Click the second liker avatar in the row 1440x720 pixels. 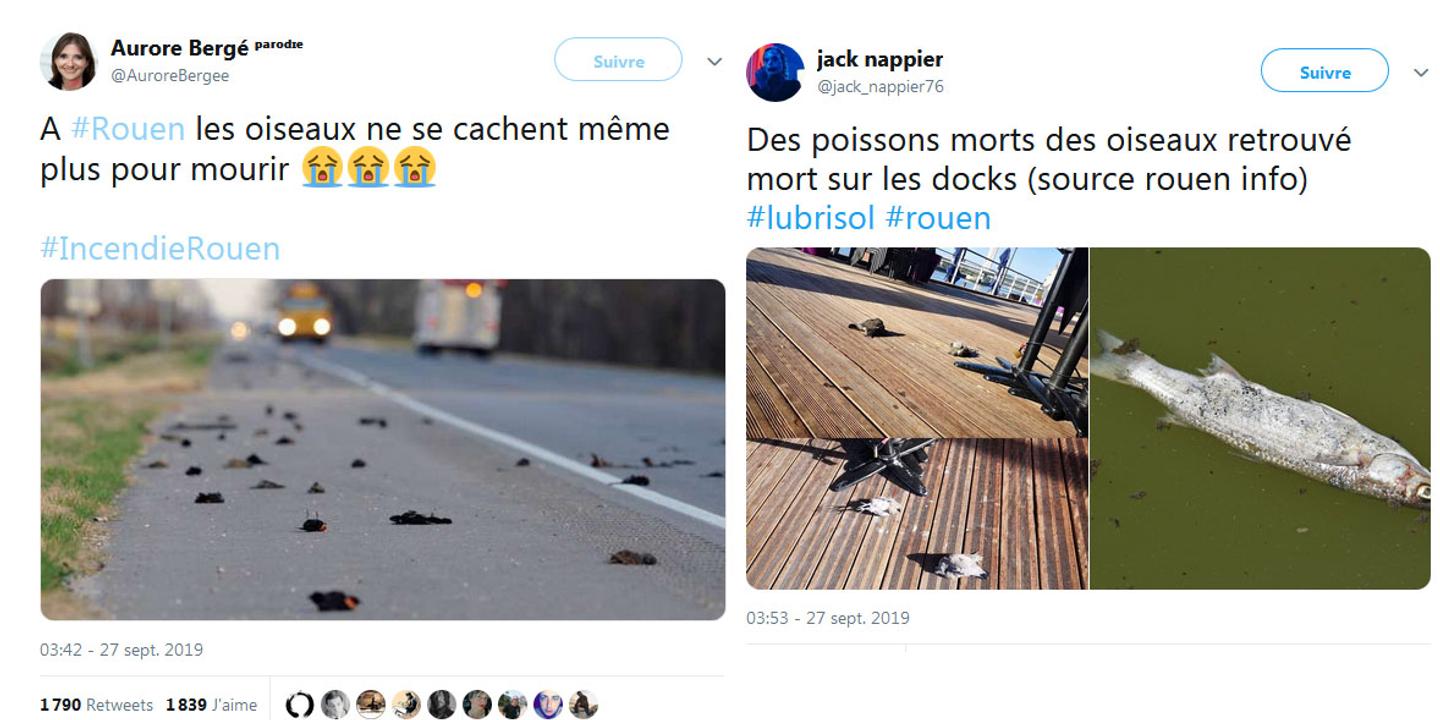tap(335, 705)
